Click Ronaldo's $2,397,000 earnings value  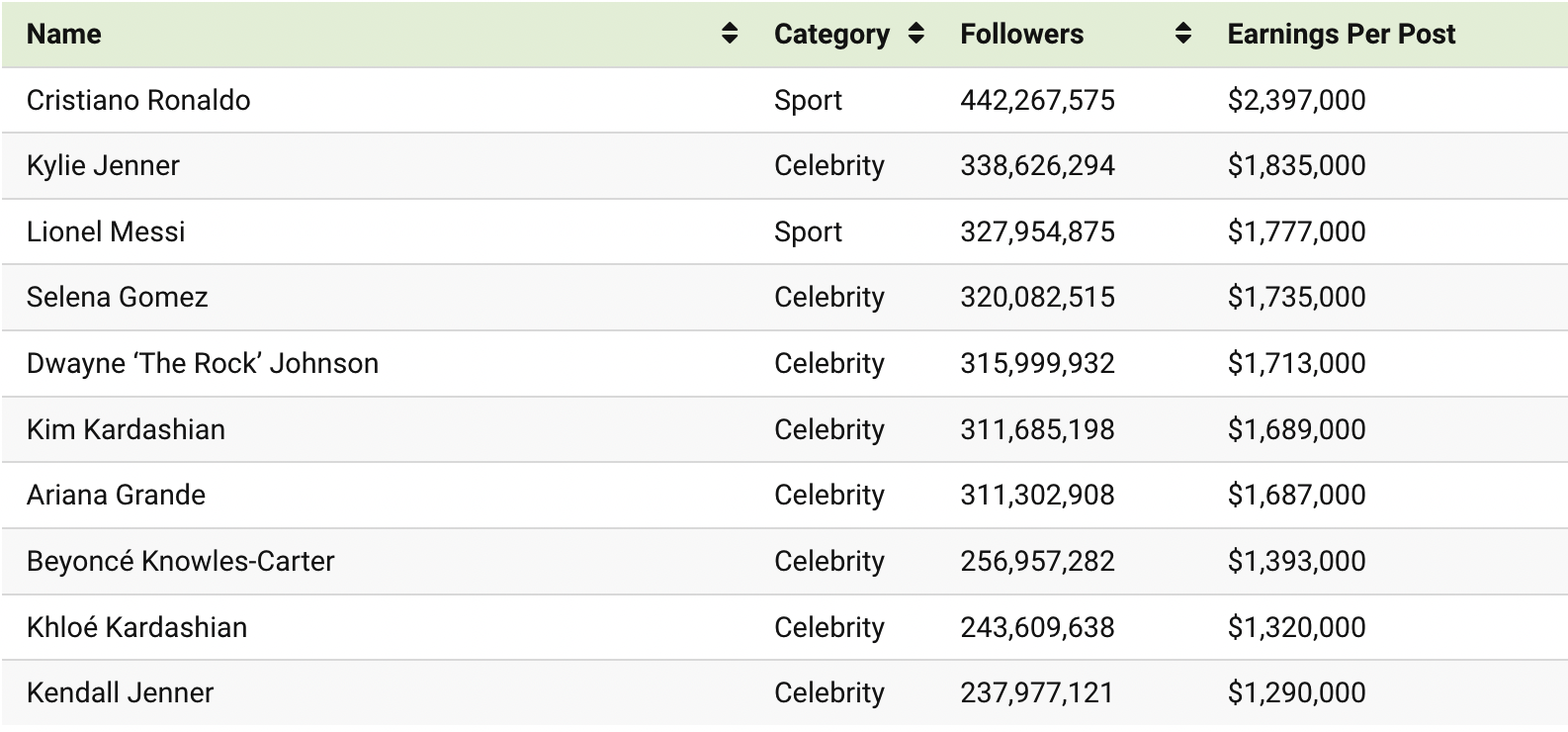(x=1296, y=100)
